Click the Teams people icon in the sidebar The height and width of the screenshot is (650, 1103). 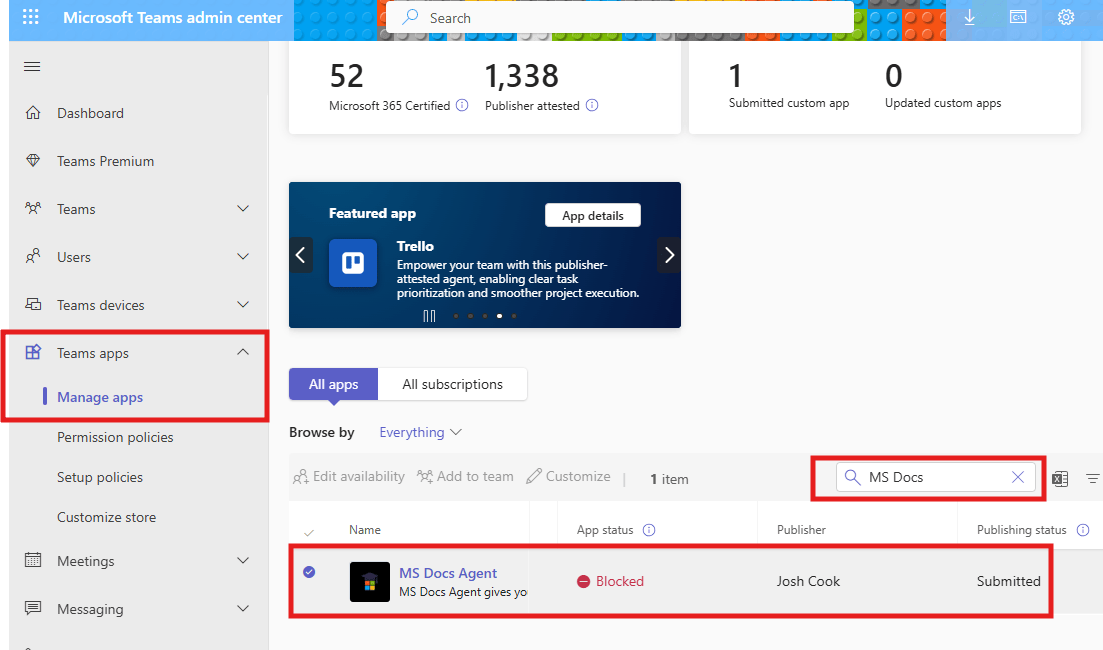[x=33, y=208]
